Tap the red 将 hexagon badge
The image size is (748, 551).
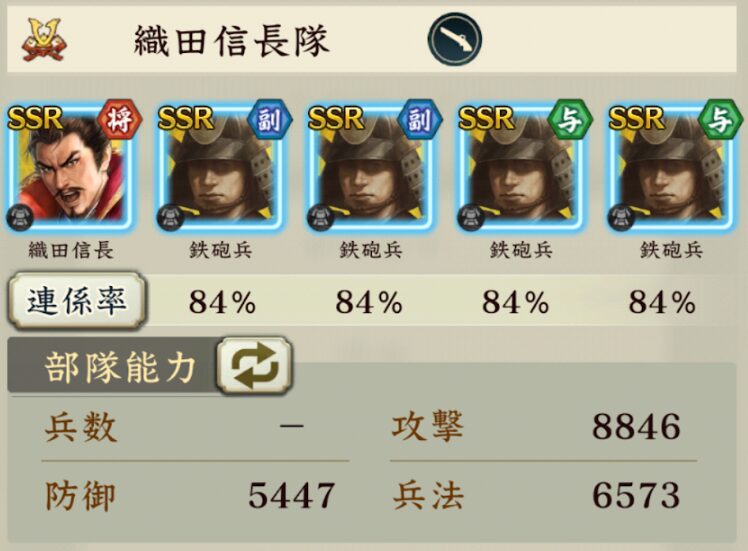click(120, 119)
